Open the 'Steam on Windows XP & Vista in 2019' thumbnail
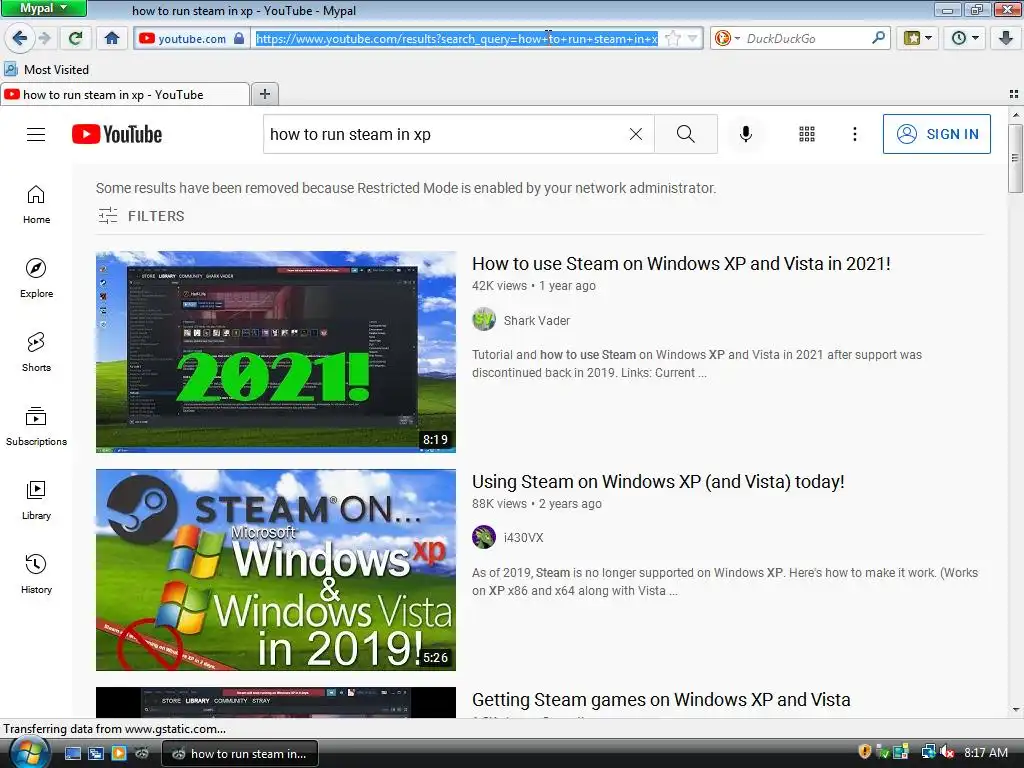Viewport: 1024px width, 768px height. click(276, 569)
